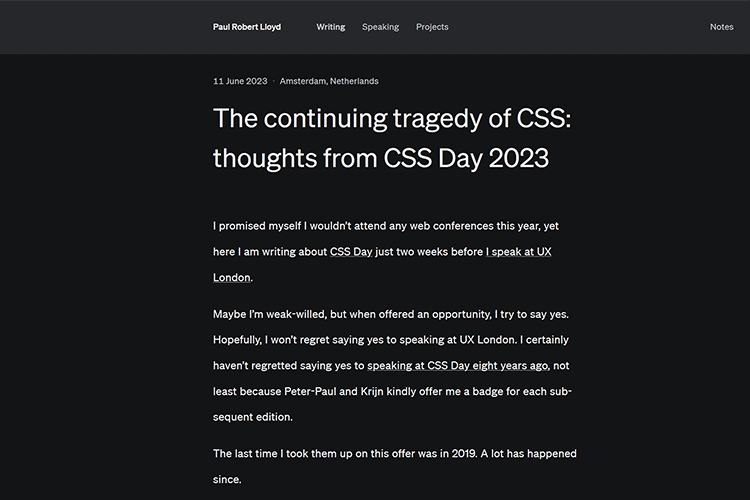Image resolution: width=750 pixels, height=500 pixels.
Task: Click the Paul Robert Lloyd site title
Action: tap(247, 27)
